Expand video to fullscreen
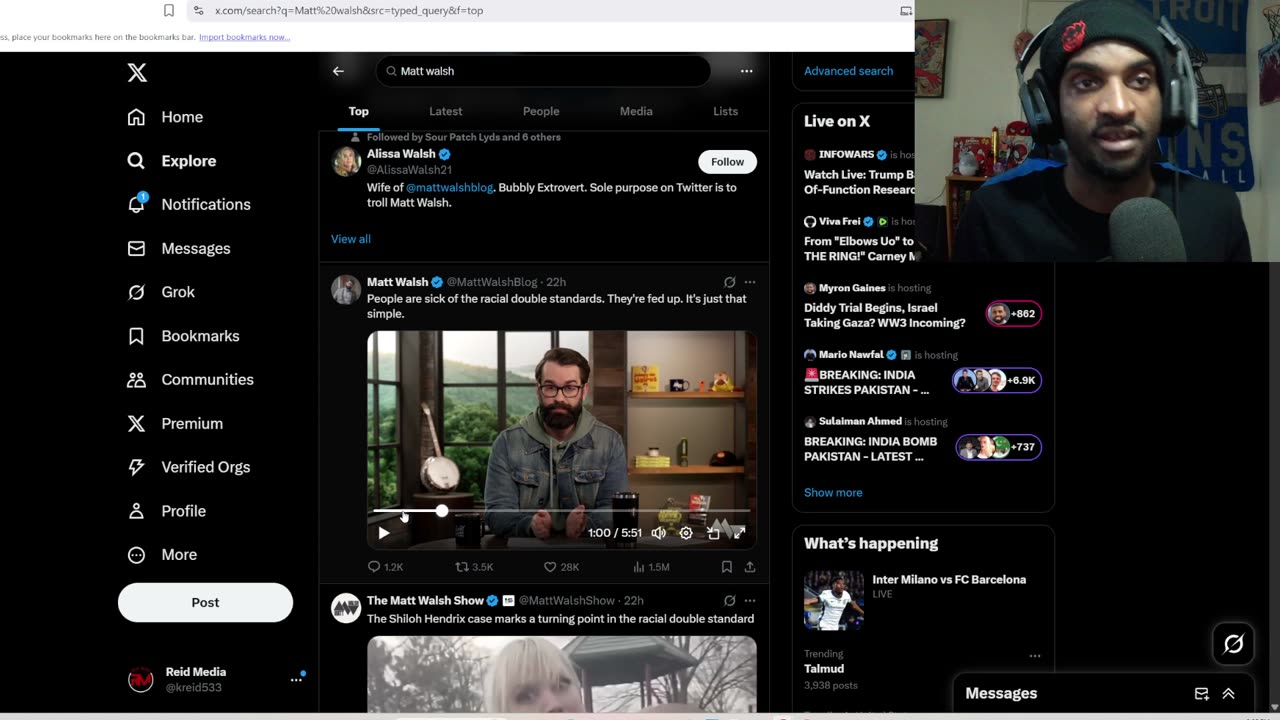Screen dimensions: 1280x720 (739, 533)
